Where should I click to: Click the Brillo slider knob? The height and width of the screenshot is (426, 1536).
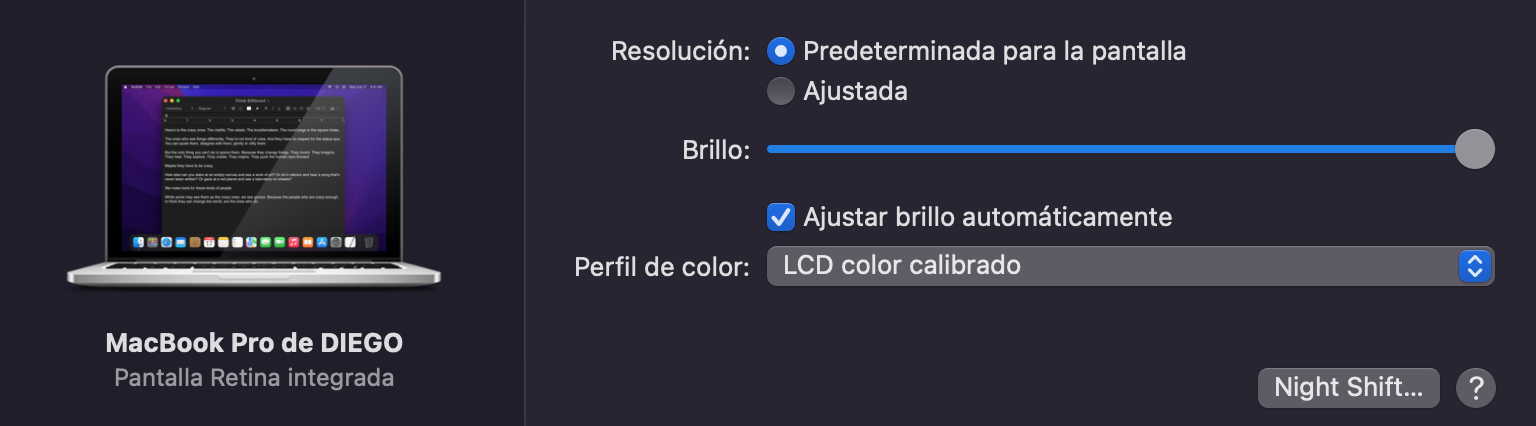[x=1474, y=149]
